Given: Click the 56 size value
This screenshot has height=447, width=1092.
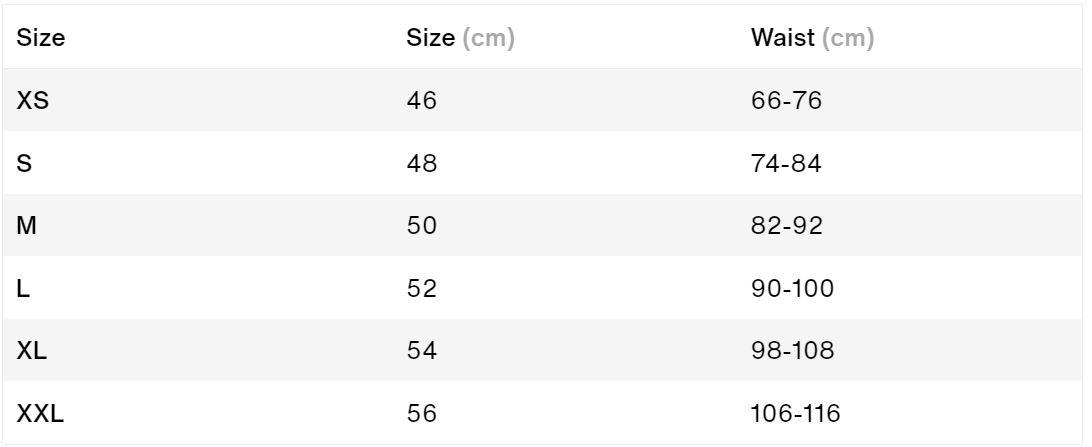Looking at the screenshot, I should tap(422, 414).
